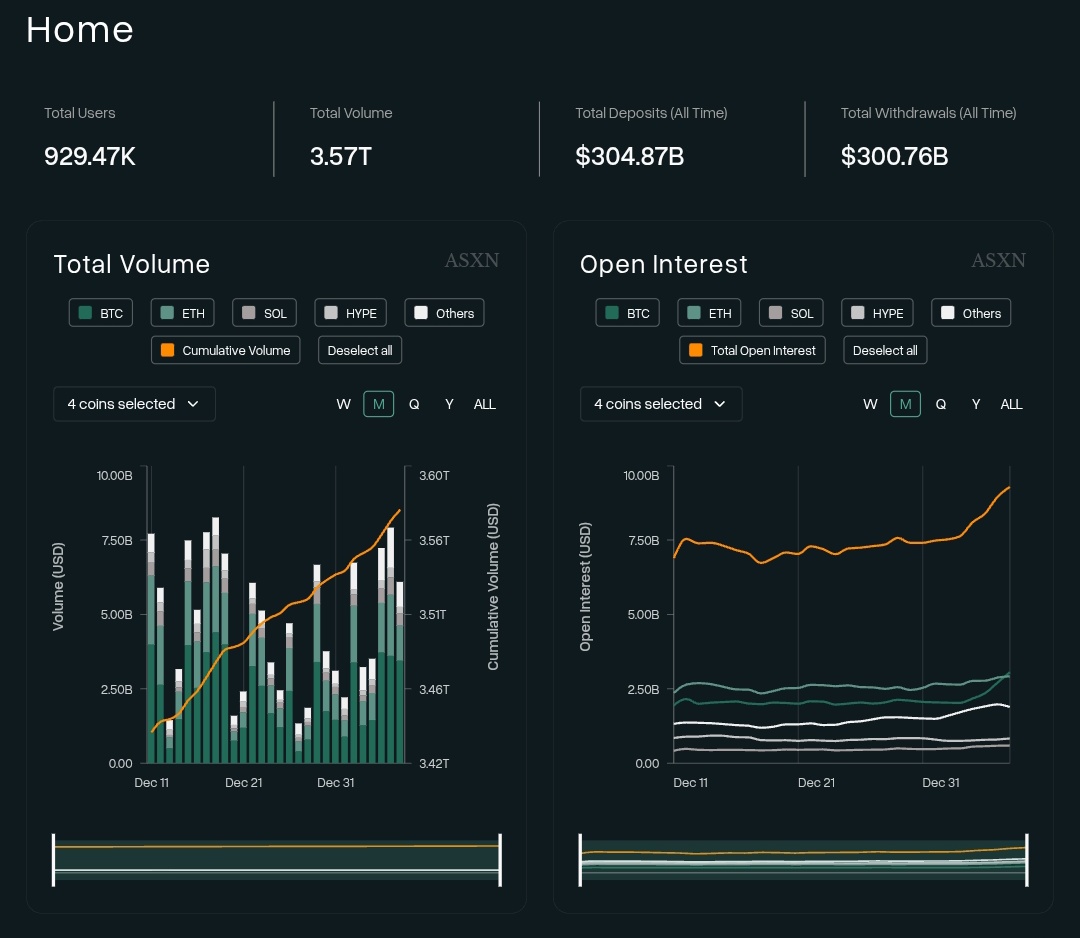This screenshot has height=938, width=1080.
Task: Toggle SOL series in Open Interest legend
Action: [791, 313]
